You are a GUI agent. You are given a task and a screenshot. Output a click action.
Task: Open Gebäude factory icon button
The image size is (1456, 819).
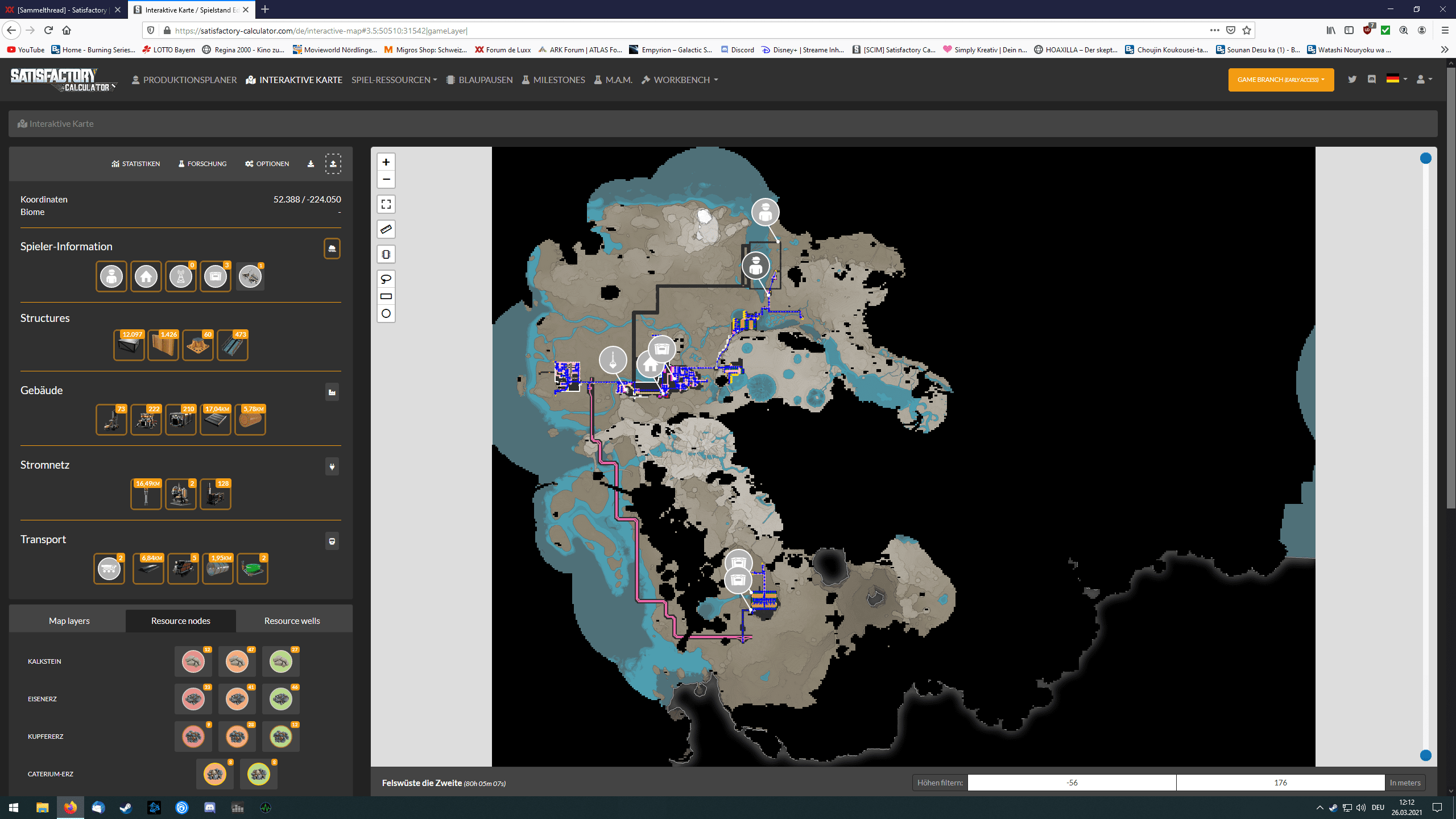[x=332, y=392]
